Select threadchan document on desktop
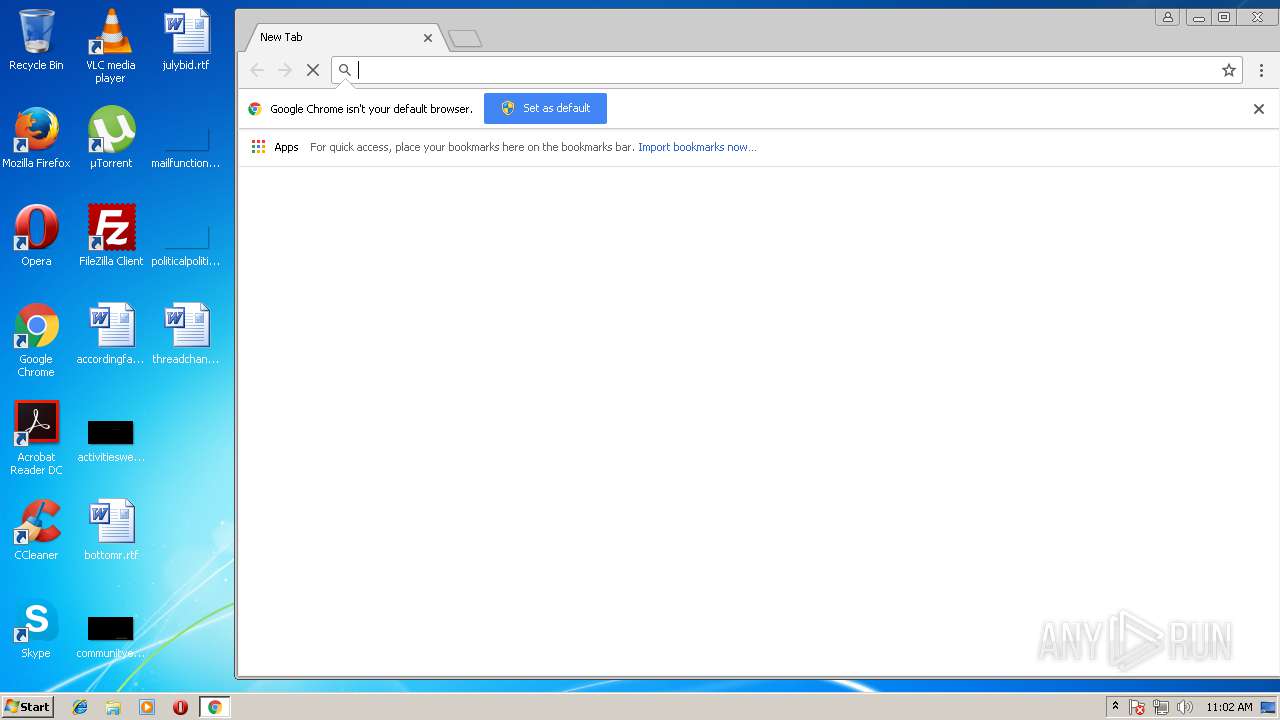Viewport: 1280px width, 720px height. click(186, 334)
